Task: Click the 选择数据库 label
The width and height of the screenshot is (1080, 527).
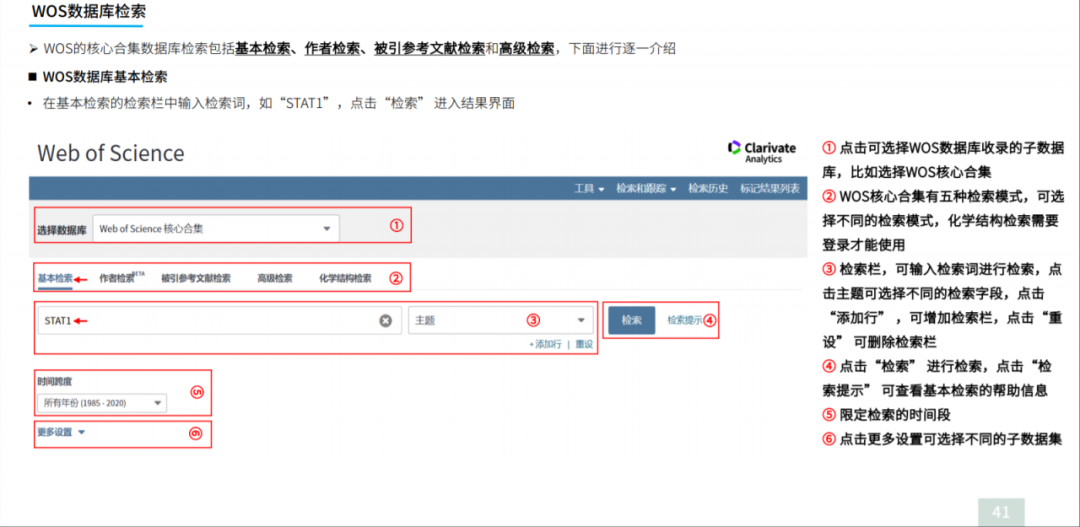Action: pos(61,230)
